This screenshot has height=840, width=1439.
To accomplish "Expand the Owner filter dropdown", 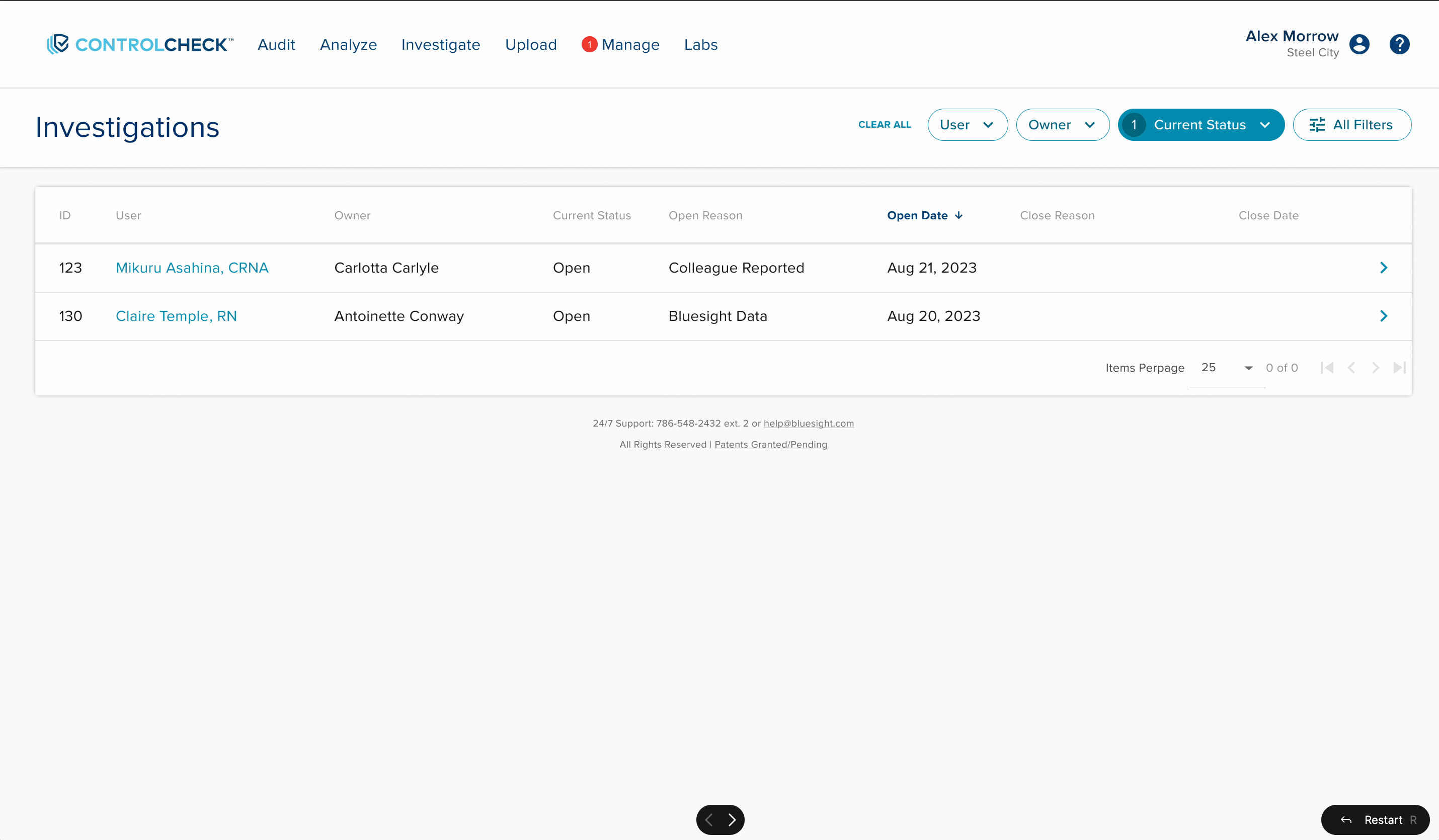I will [1062, 124].
